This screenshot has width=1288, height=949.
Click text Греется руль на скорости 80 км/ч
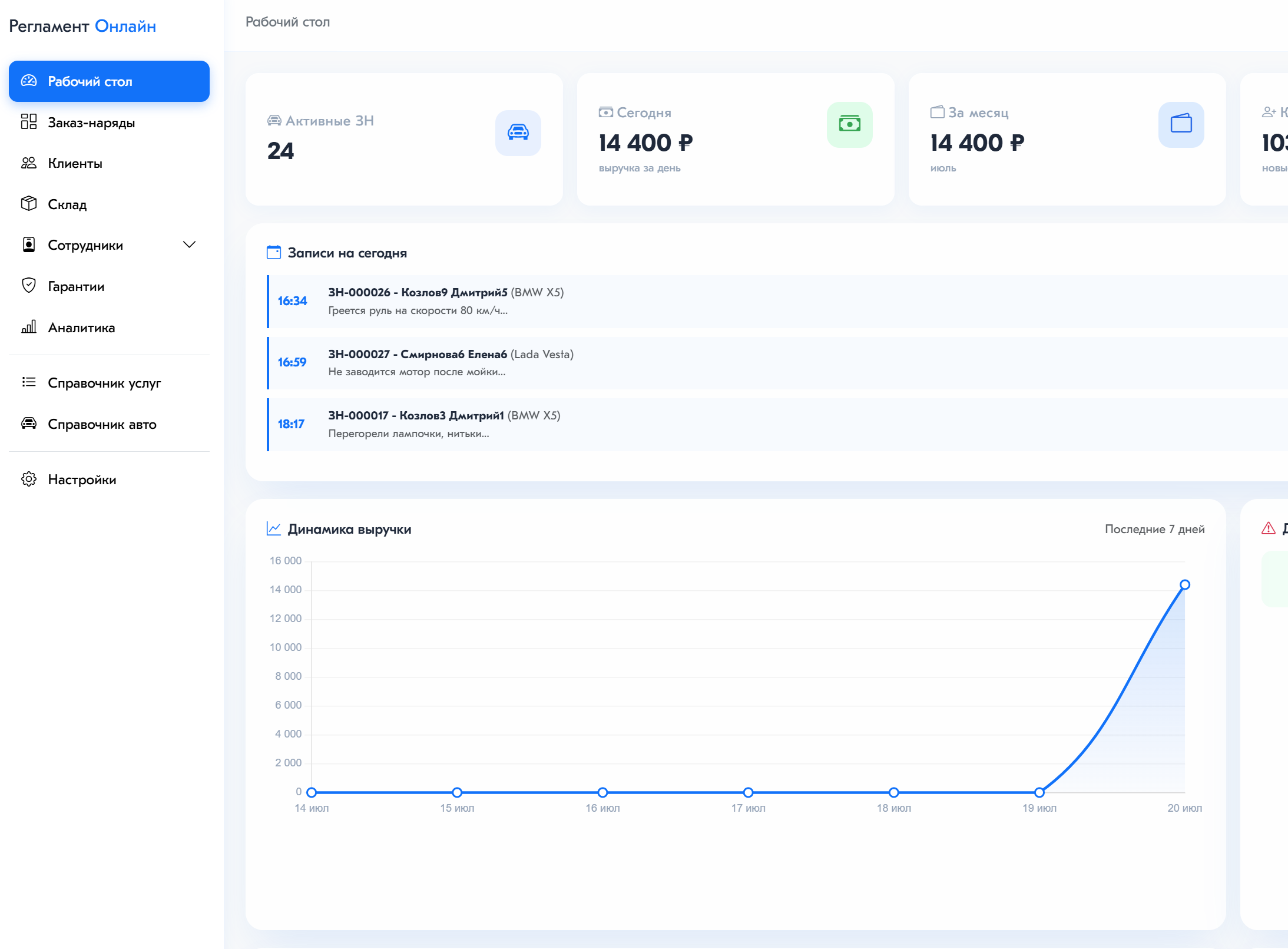coord(418,310)
